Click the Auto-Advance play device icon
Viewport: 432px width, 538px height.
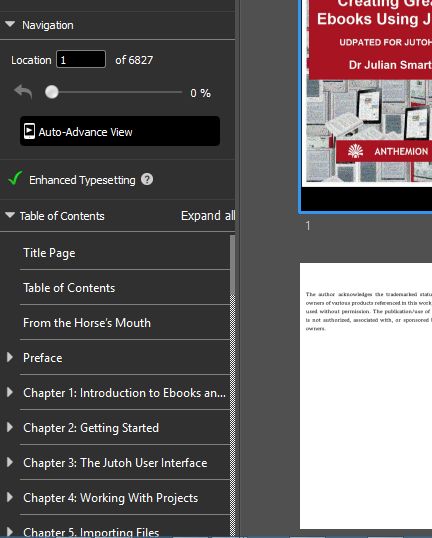pyautogui.click(x=29, y=131)
